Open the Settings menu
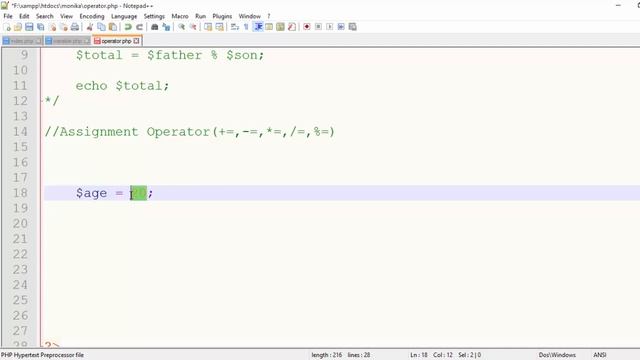The height and width of the screenshot is (360, 640). pos(154,16)
